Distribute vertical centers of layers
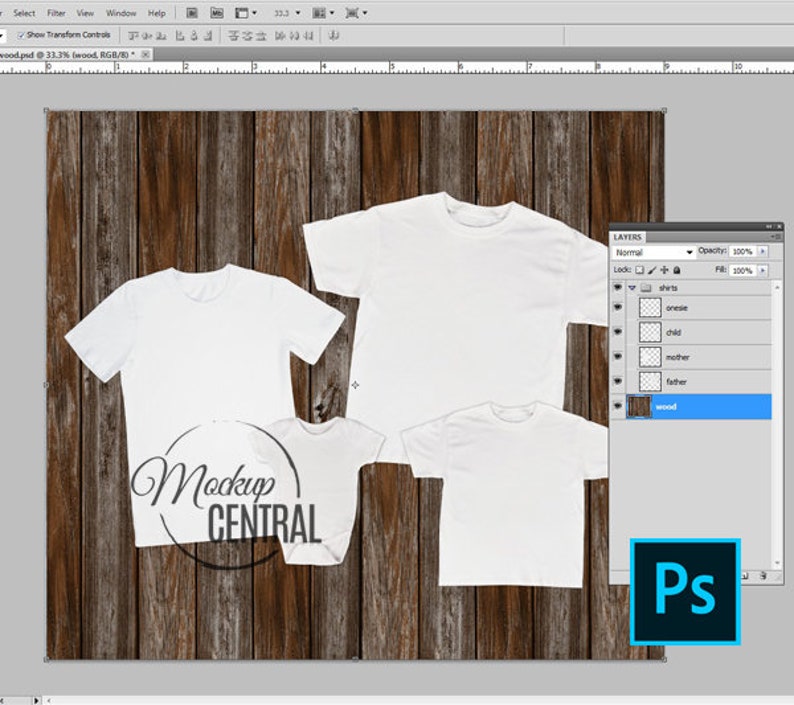This screenshot has width=794, height=705. pyautogui.click(x=247, y=35)
